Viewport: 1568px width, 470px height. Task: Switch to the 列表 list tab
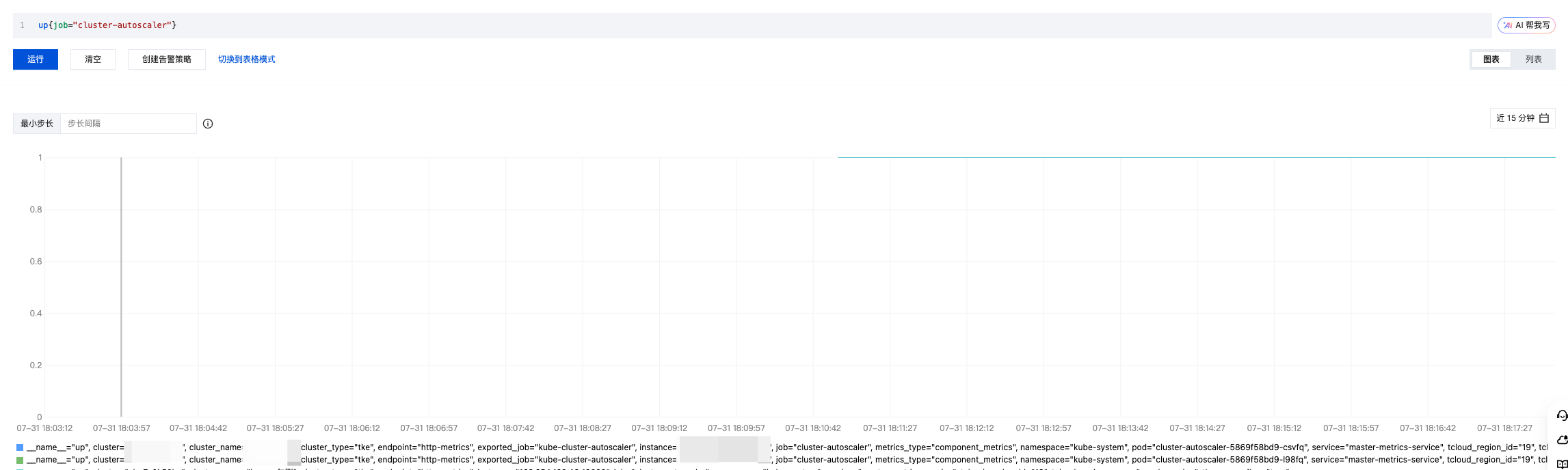coord(1534,59)
